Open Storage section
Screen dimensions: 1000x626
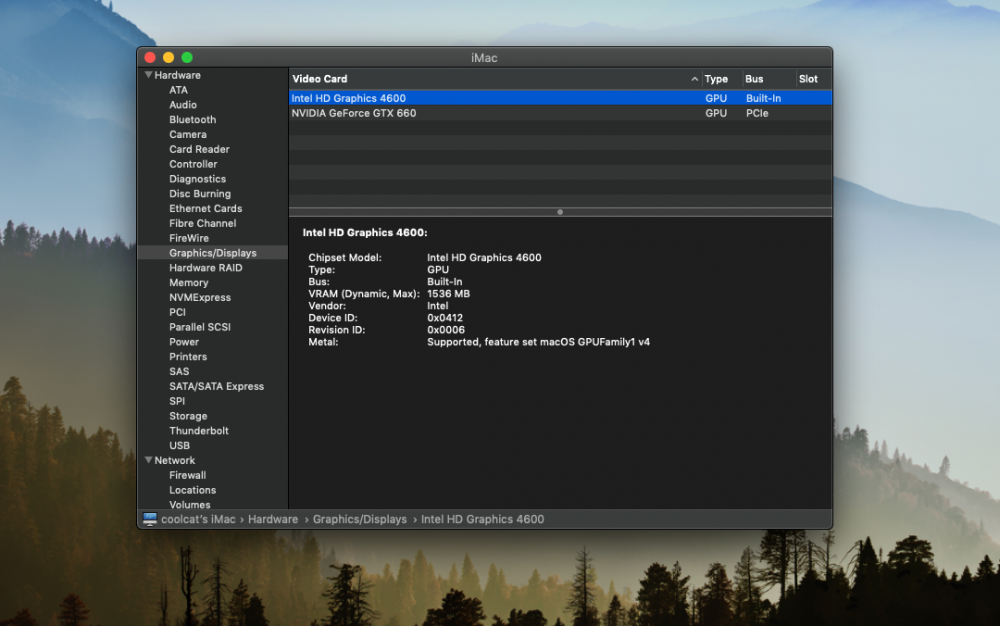pyautogui.click(x=188, y=416)
